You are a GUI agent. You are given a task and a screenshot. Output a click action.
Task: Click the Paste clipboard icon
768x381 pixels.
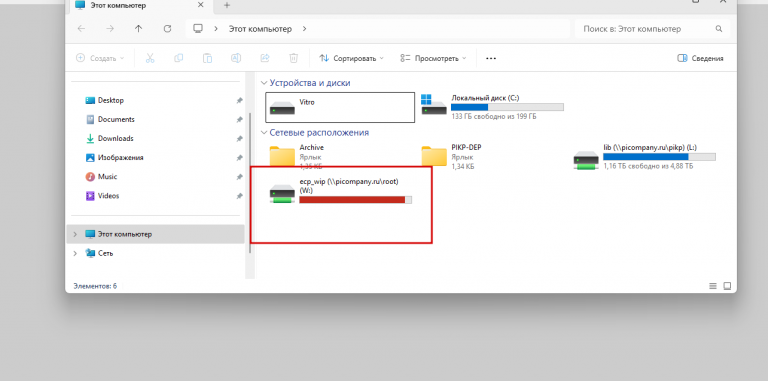click(207, 58)
